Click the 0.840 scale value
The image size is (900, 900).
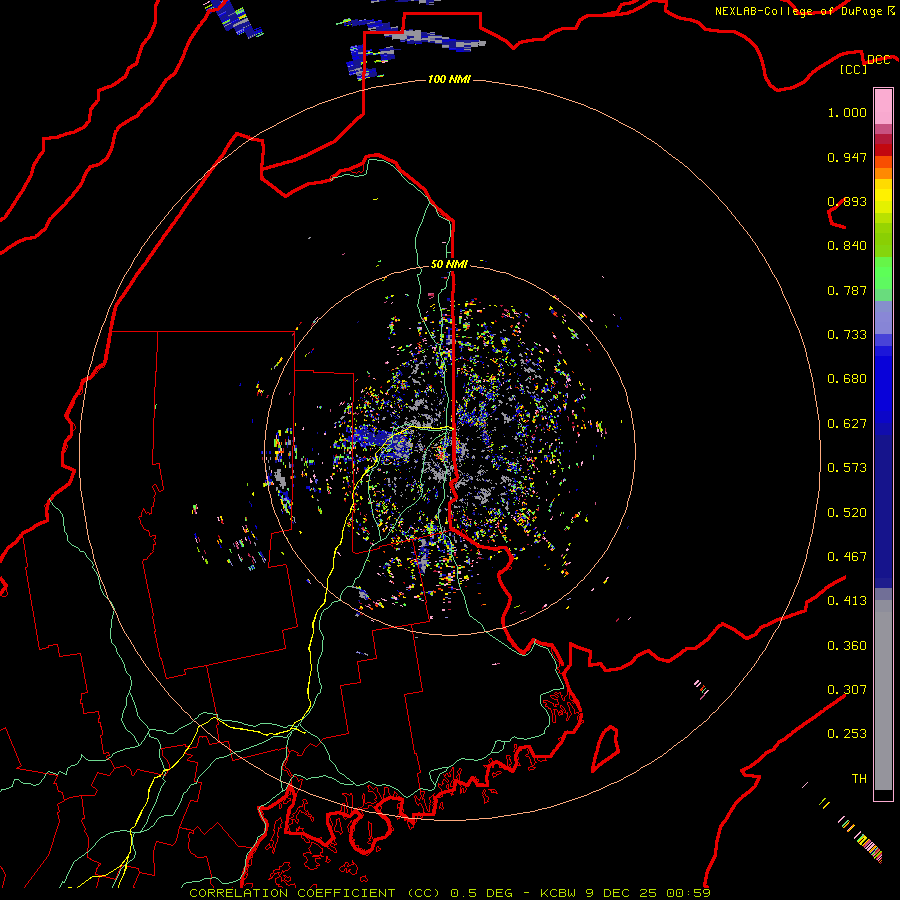click(x=847, y=246)
